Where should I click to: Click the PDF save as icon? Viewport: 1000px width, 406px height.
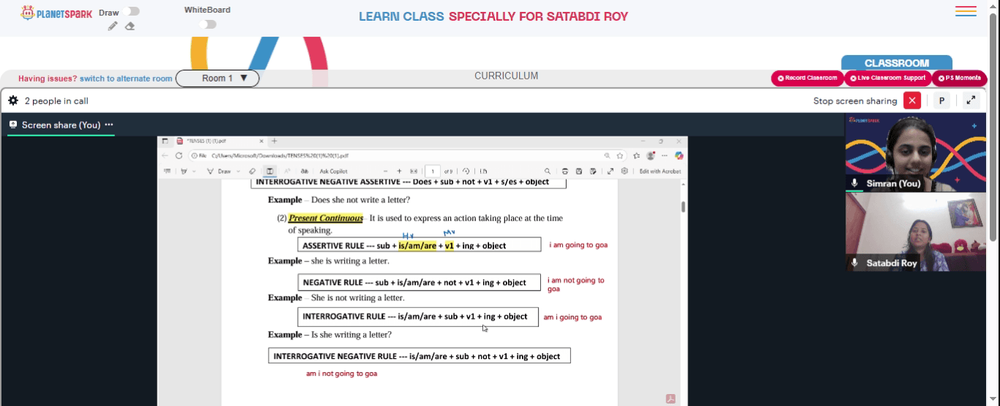(x=593, y=171)
